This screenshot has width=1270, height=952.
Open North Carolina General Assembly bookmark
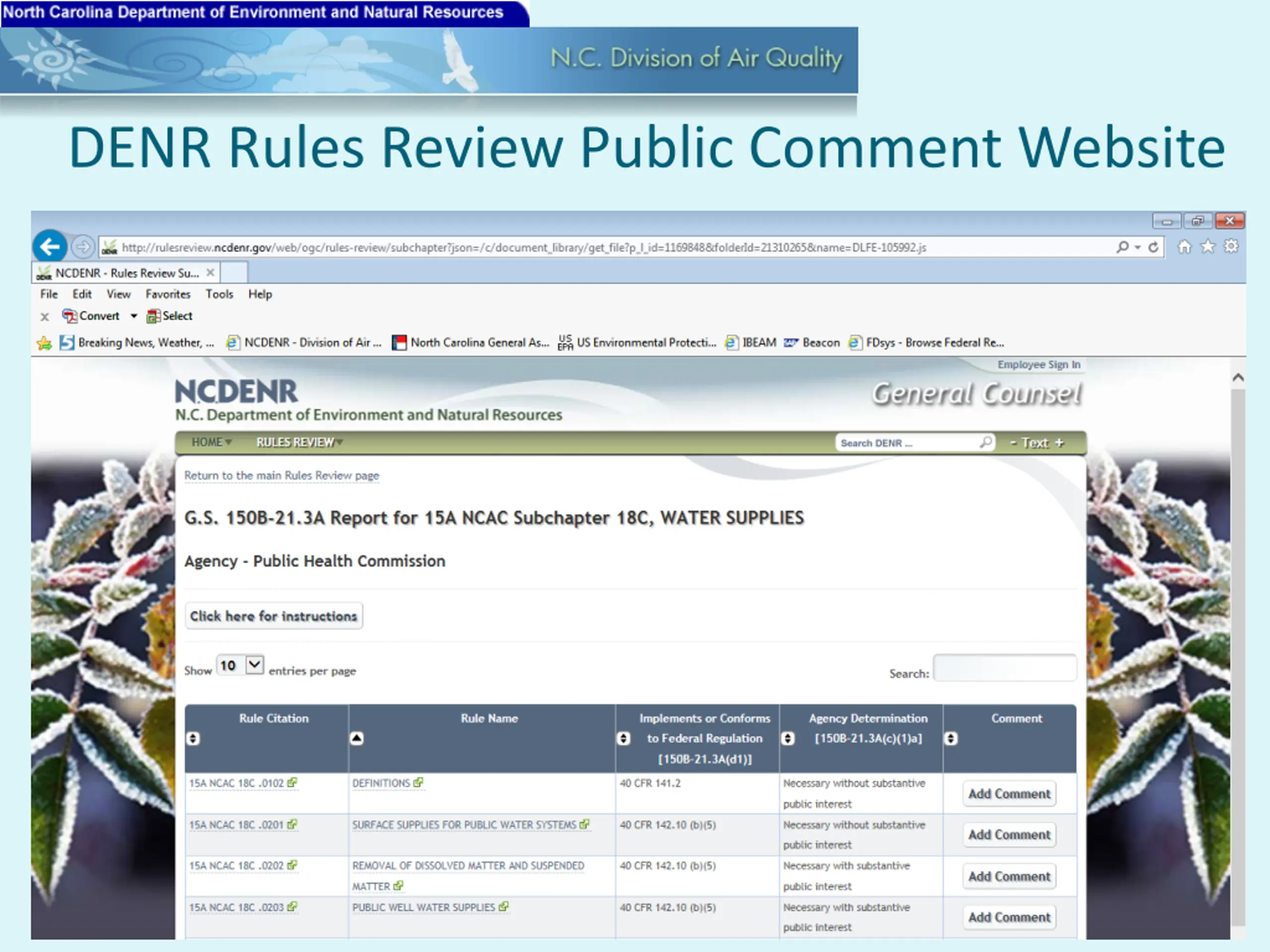click(x=471, y=343)
